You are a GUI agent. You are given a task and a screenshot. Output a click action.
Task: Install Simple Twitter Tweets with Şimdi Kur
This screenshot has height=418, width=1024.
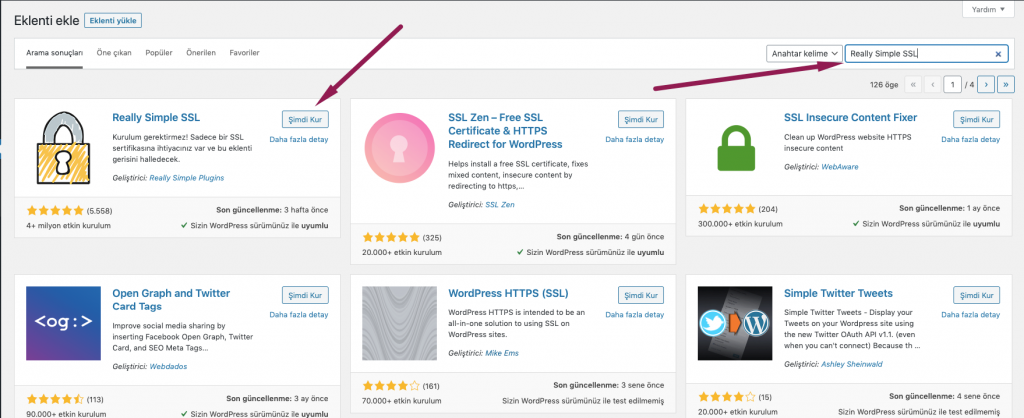(x=976, y=295)
